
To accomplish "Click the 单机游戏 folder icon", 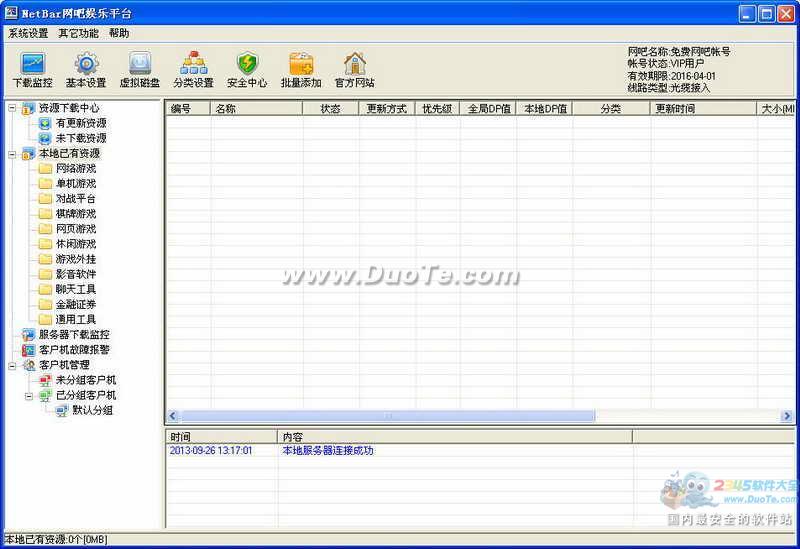I will pos(45,183).
